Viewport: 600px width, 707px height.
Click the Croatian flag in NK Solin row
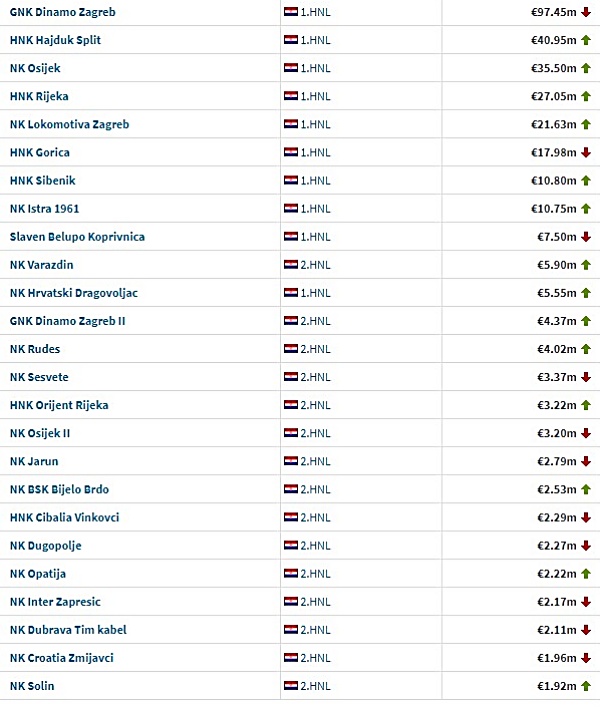pos(291,686)
